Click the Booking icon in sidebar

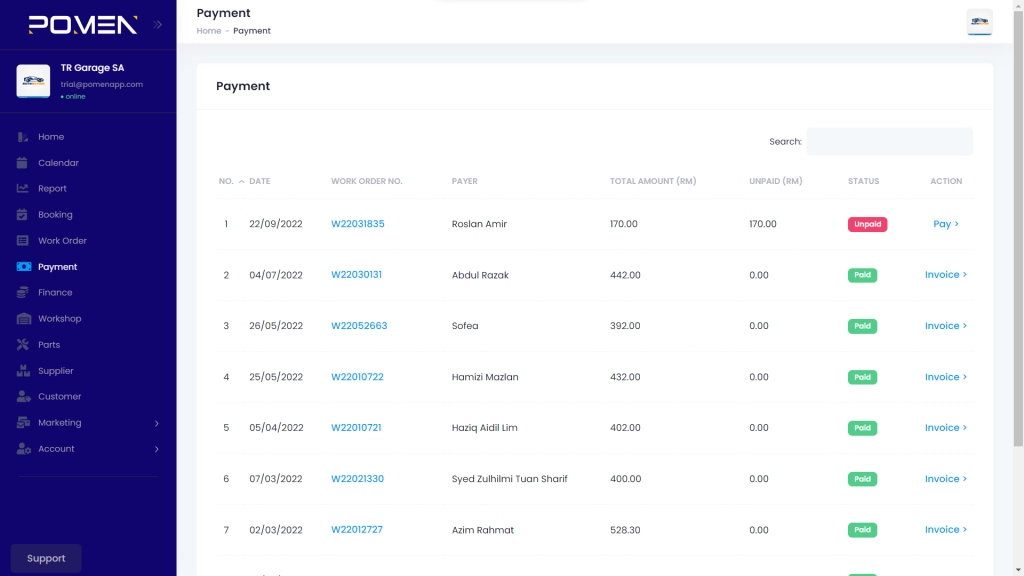[23, 214]
